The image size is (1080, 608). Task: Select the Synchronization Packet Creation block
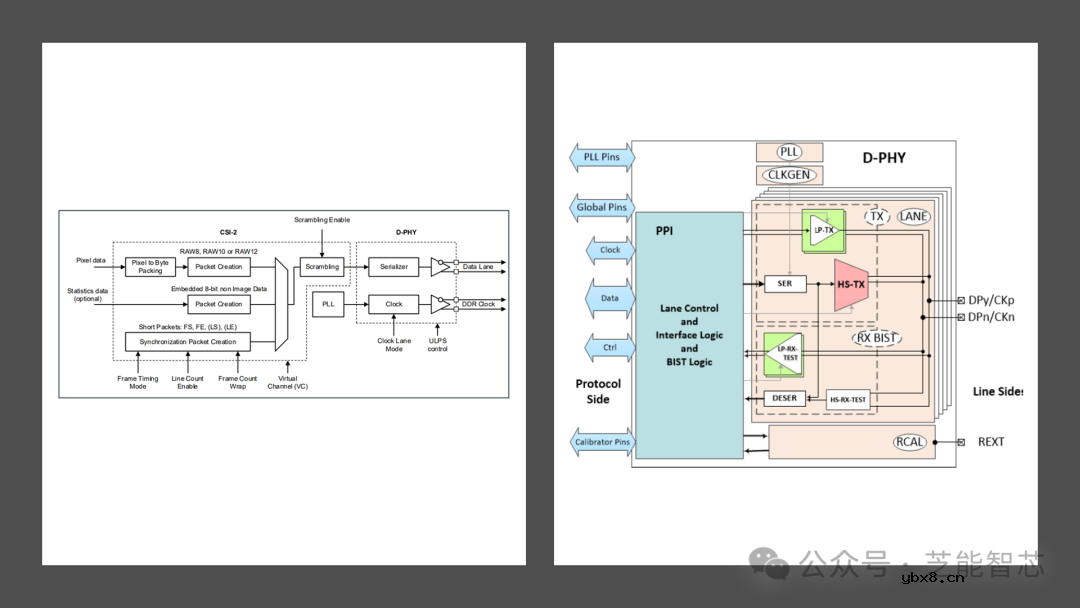(188, 342)
